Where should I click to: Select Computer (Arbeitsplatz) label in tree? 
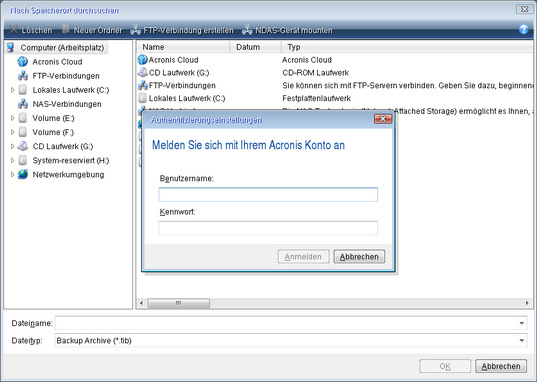click(x=62, y=48)
